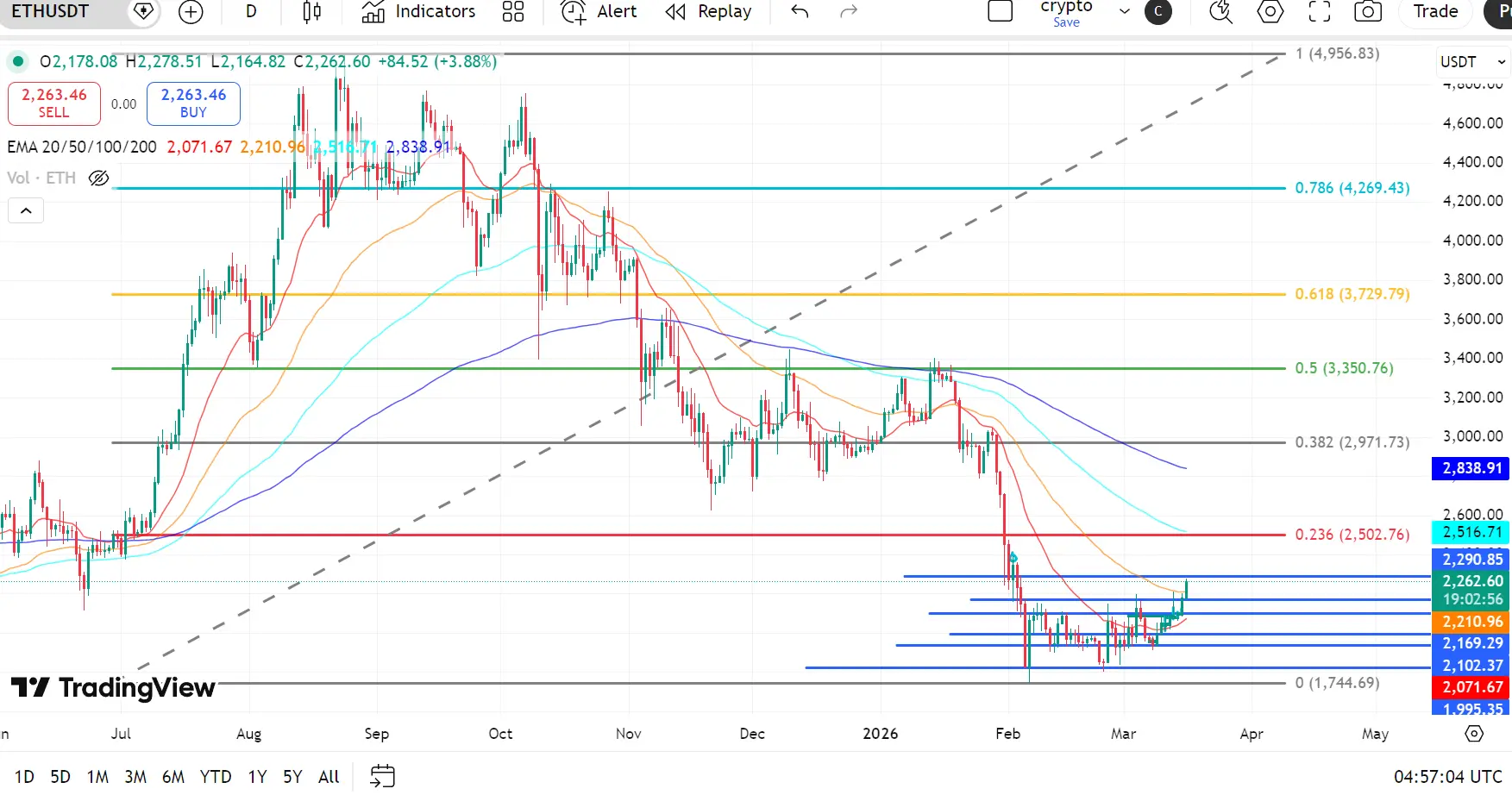Toggle fullscreen mode

[1319, 12]
